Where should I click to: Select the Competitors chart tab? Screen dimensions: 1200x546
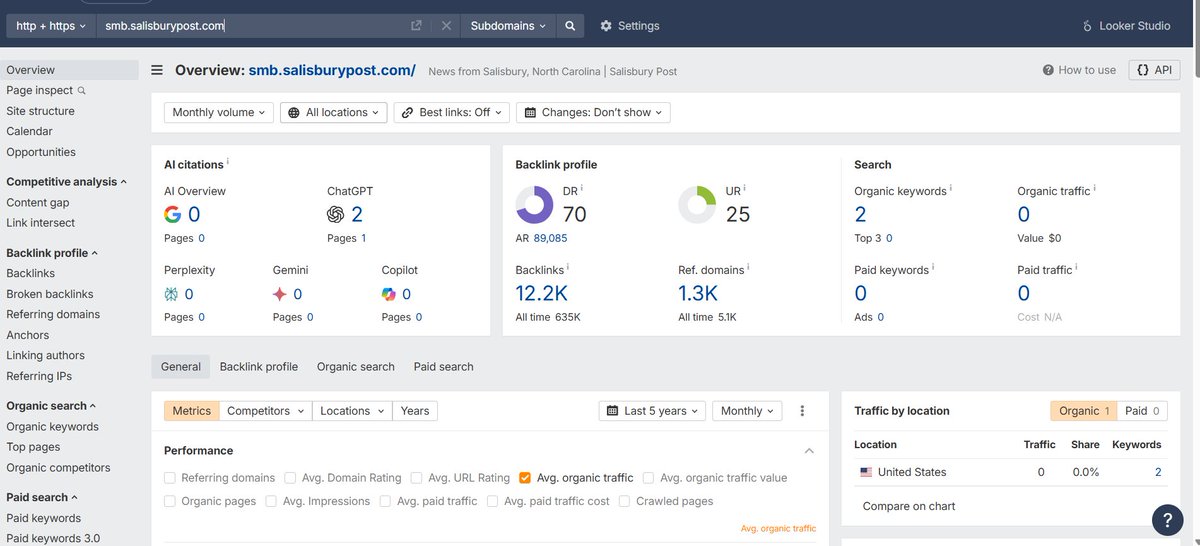265,411
